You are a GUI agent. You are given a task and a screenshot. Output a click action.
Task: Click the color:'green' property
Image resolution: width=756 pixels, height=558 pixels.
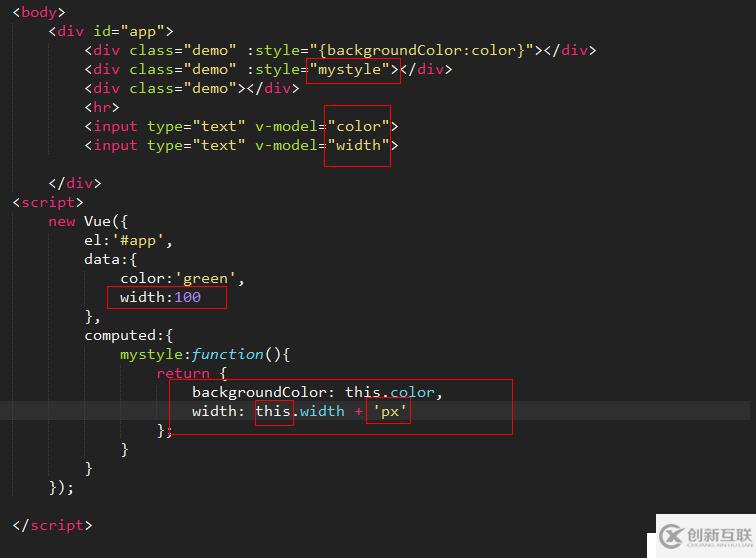pos(182,278)
